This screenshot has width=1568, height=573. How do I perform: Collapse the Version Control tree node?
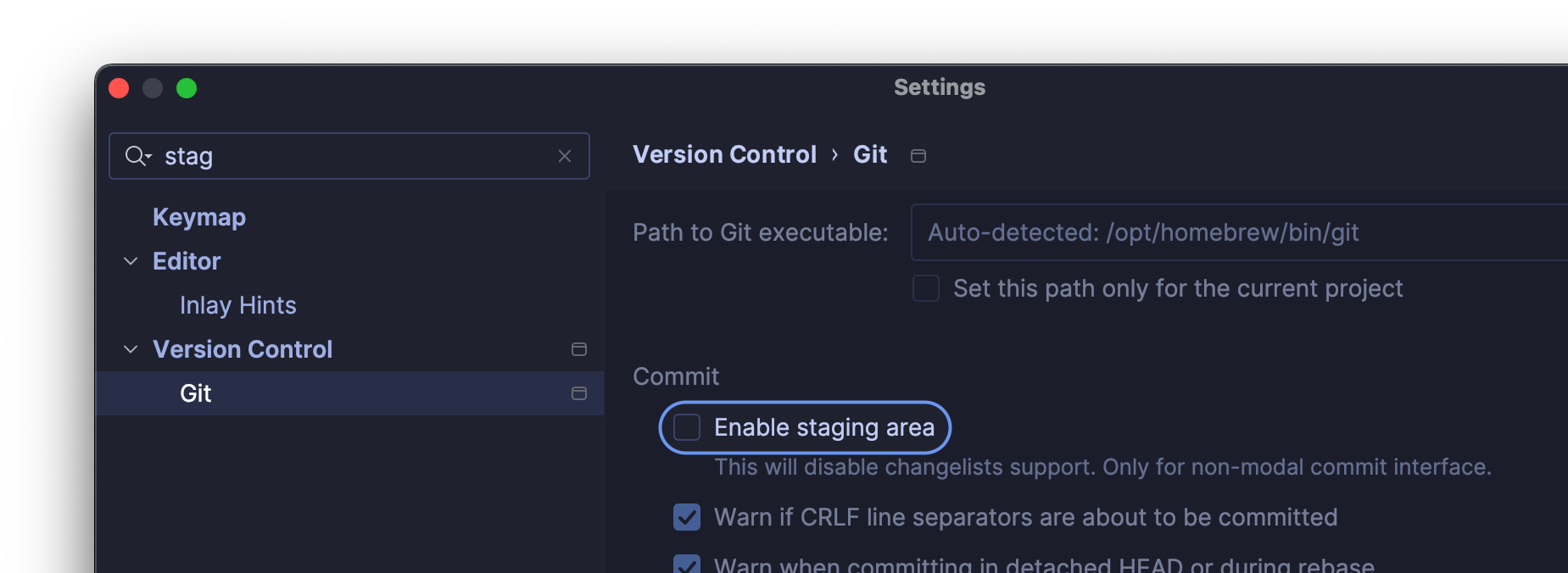tap(131, 349)
